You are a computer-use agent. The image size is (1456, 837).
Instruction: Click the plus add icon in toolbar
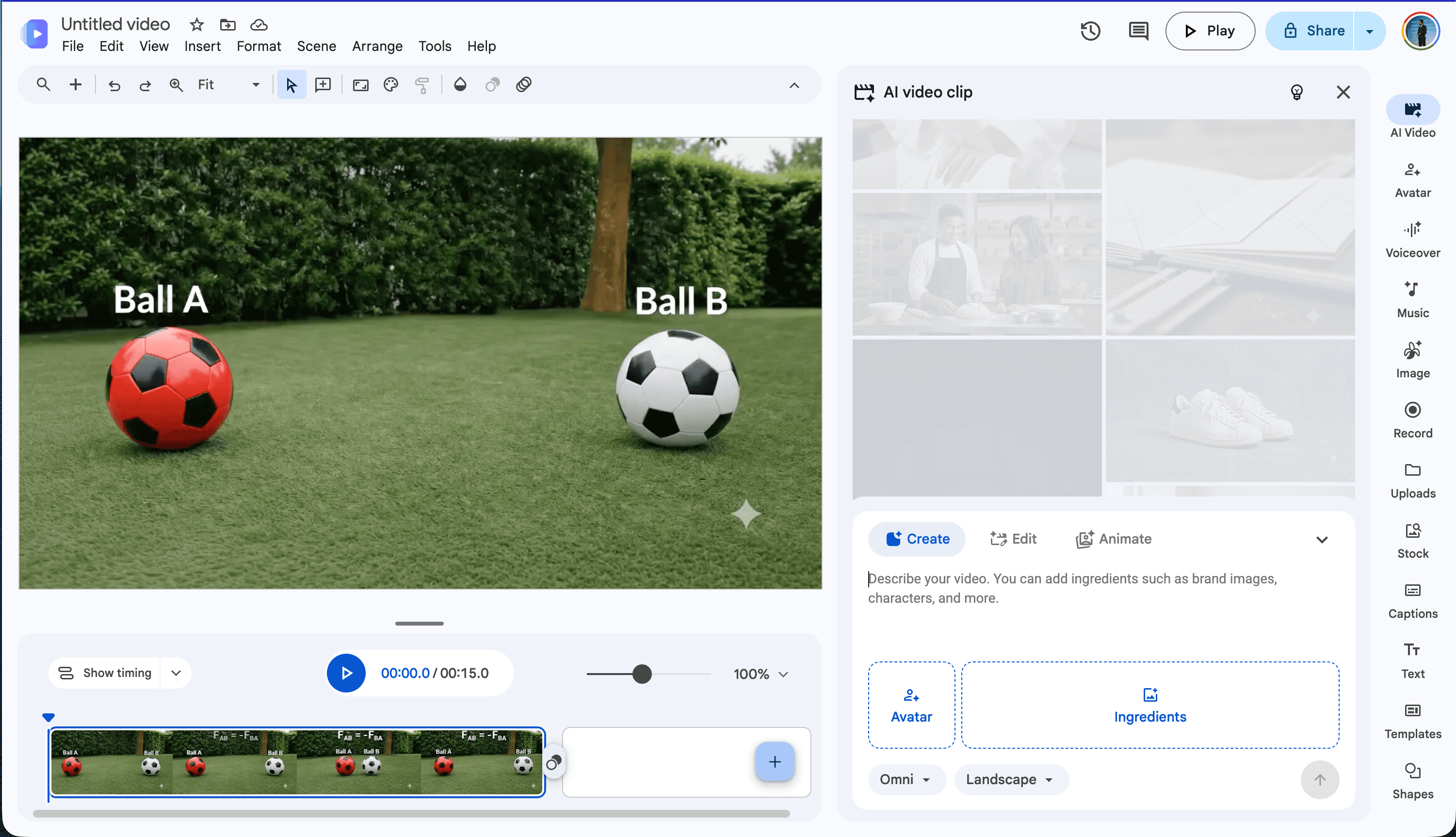click(75, 85)
